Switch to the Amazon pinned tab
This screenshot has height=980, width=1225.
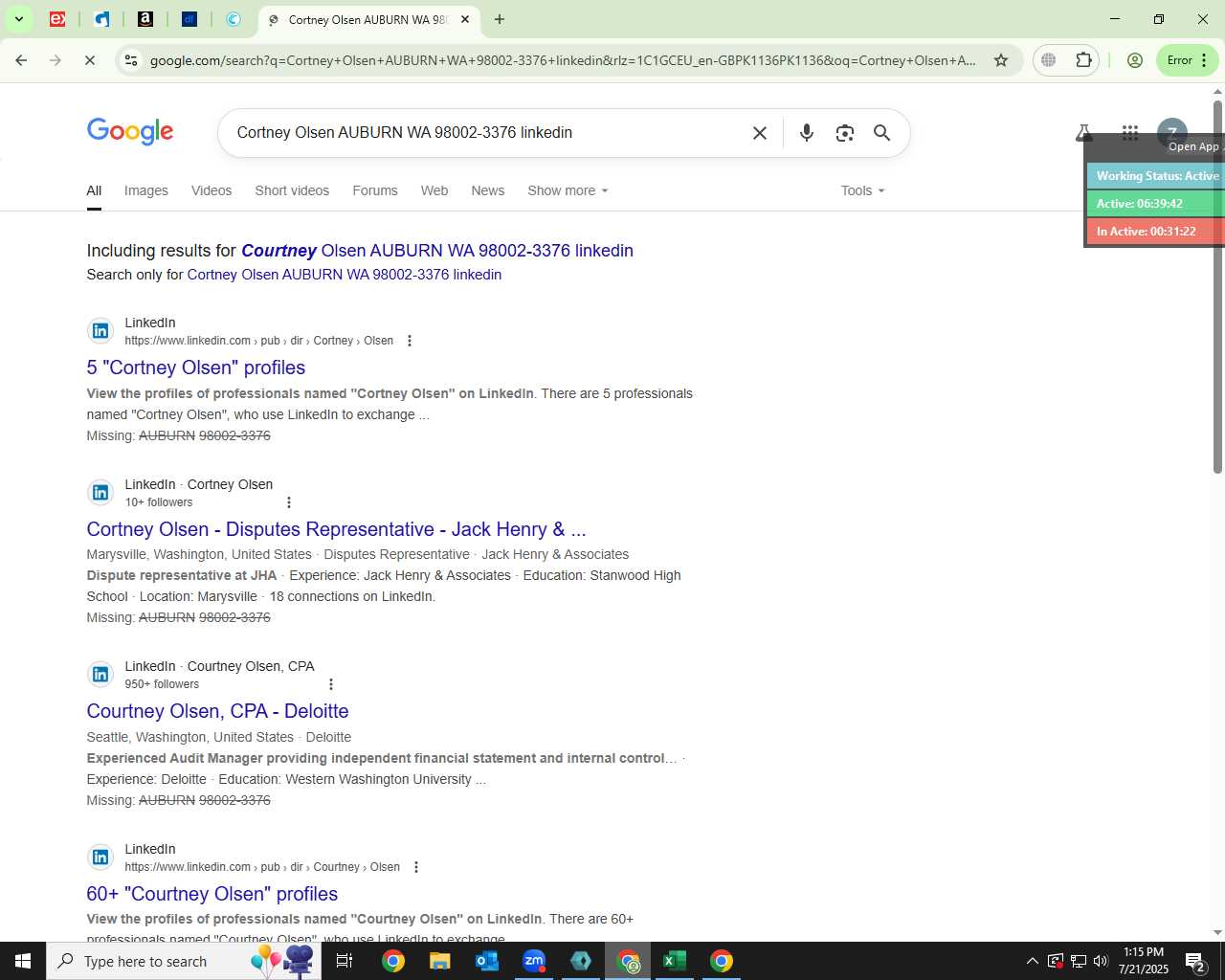click(x=145, y=19)
